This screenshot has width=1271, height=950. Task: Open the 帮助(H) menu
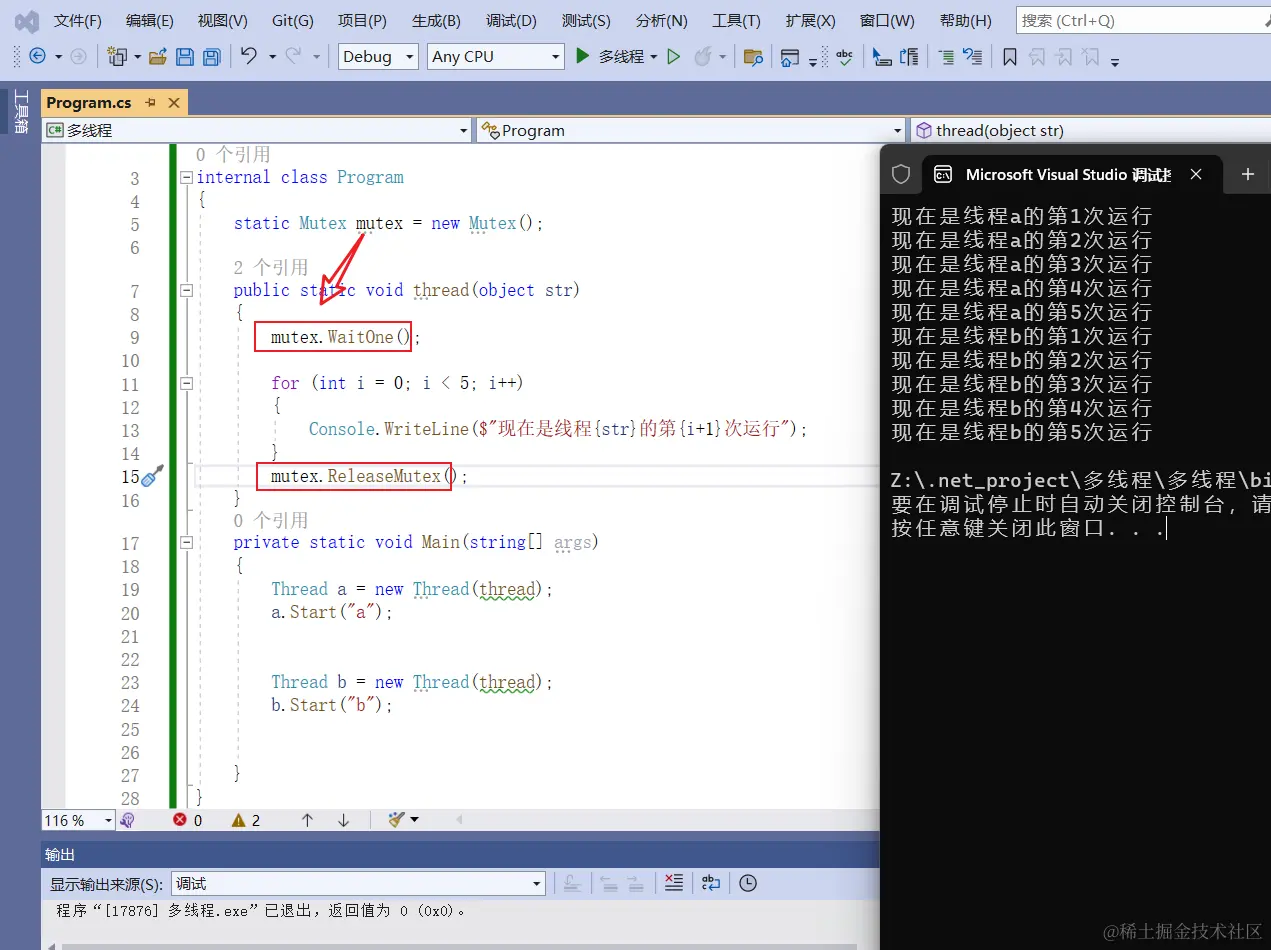click(965, 21)
